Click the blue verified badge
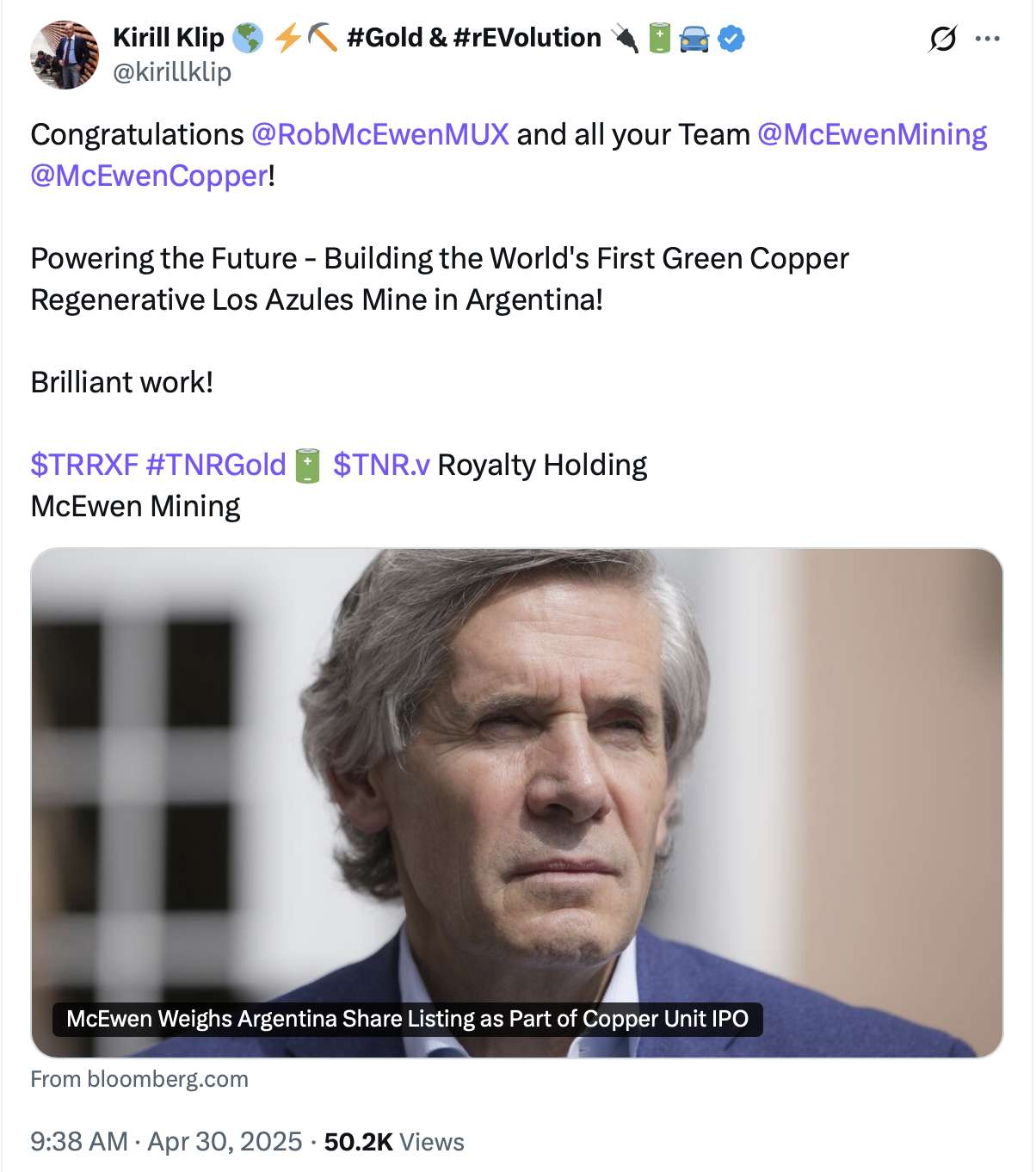This screenshot has width=1036, height=1172. (x=731, y=39)
